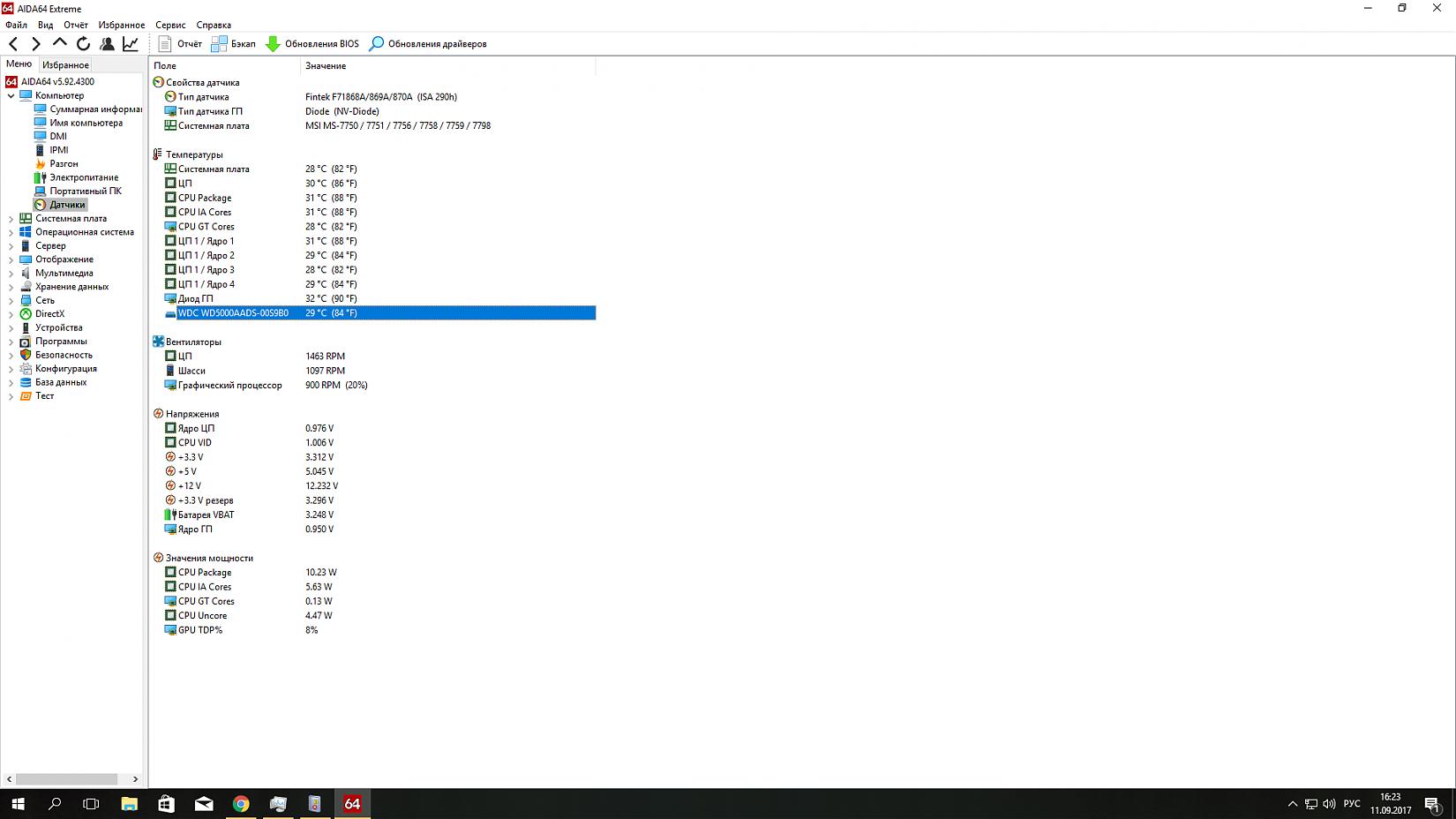Click the sidebar scroll right arrow
The height and width of the screenshot is (819, 1456).
[x=135, y=779]
